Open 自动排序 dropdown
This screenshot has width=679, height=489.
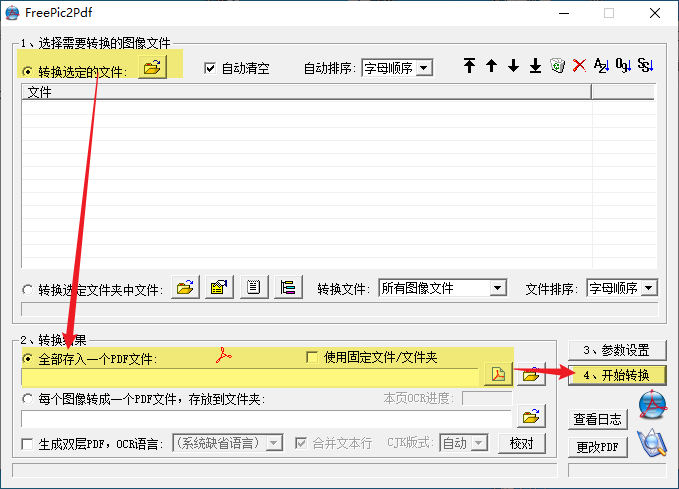pos(424,68)
